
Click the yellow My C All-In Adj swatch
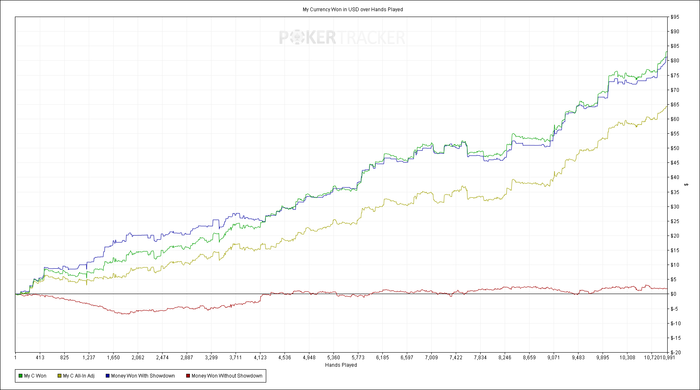point(59,376)
